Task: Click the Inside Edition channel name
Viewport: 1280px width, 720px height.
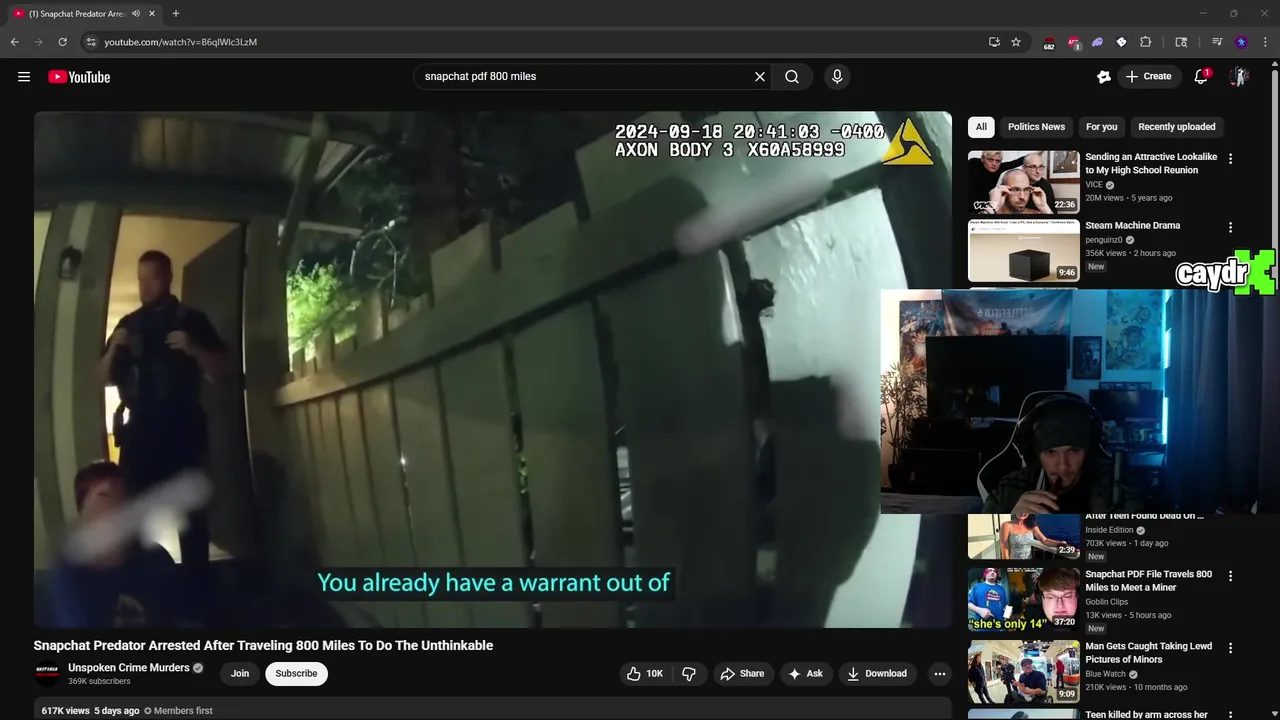Action: pos(1109,530)
